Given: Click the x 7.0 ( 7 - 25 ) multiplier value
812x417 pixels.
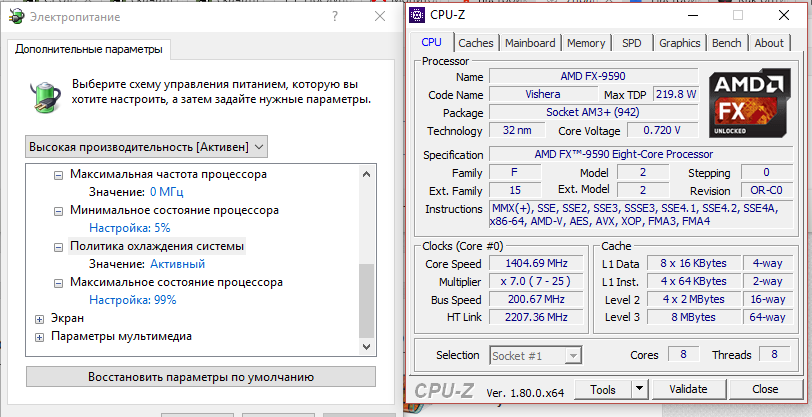Looking at the screenshot, I should coord(536,281).
